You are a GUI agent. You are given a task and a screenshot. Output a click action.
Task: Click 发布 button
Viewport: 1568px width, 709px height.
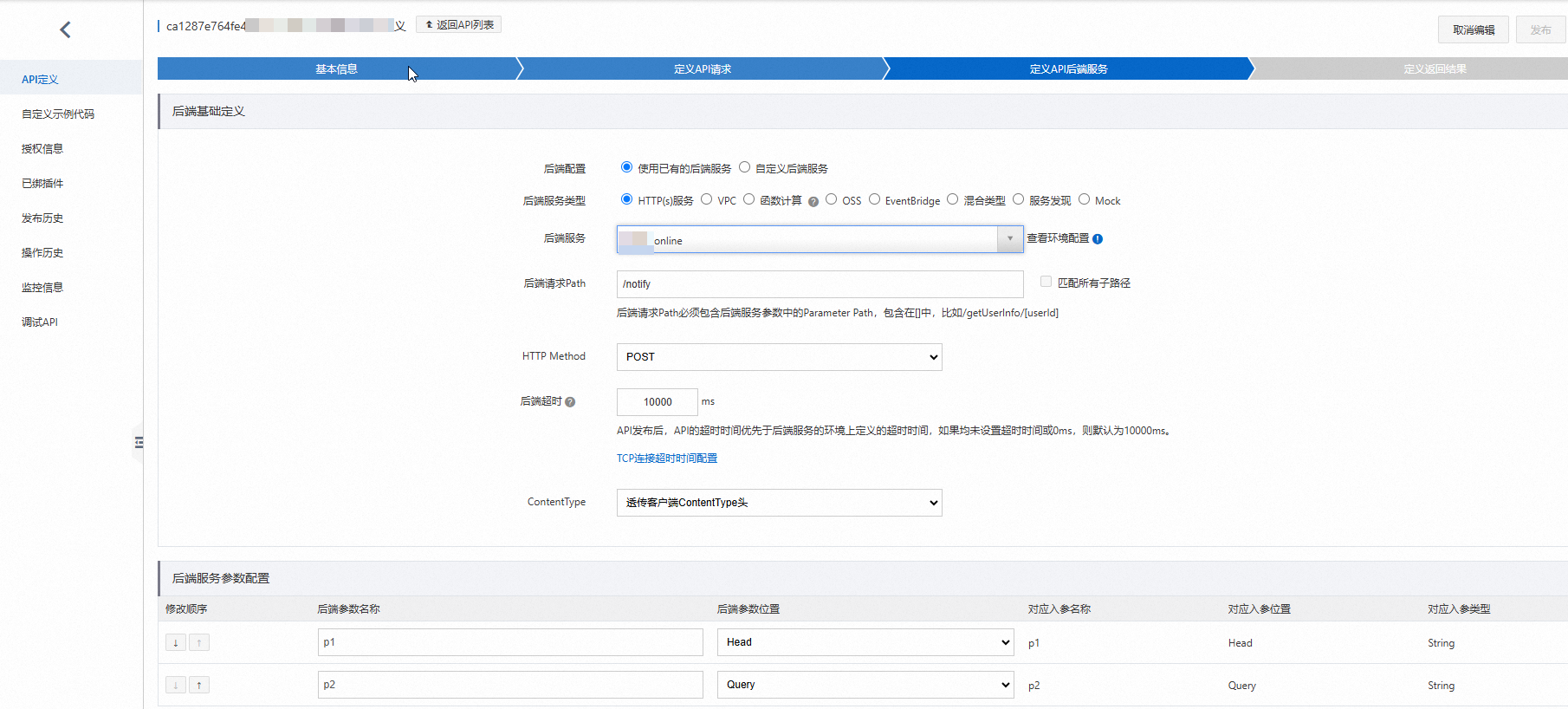[1540, 29]
